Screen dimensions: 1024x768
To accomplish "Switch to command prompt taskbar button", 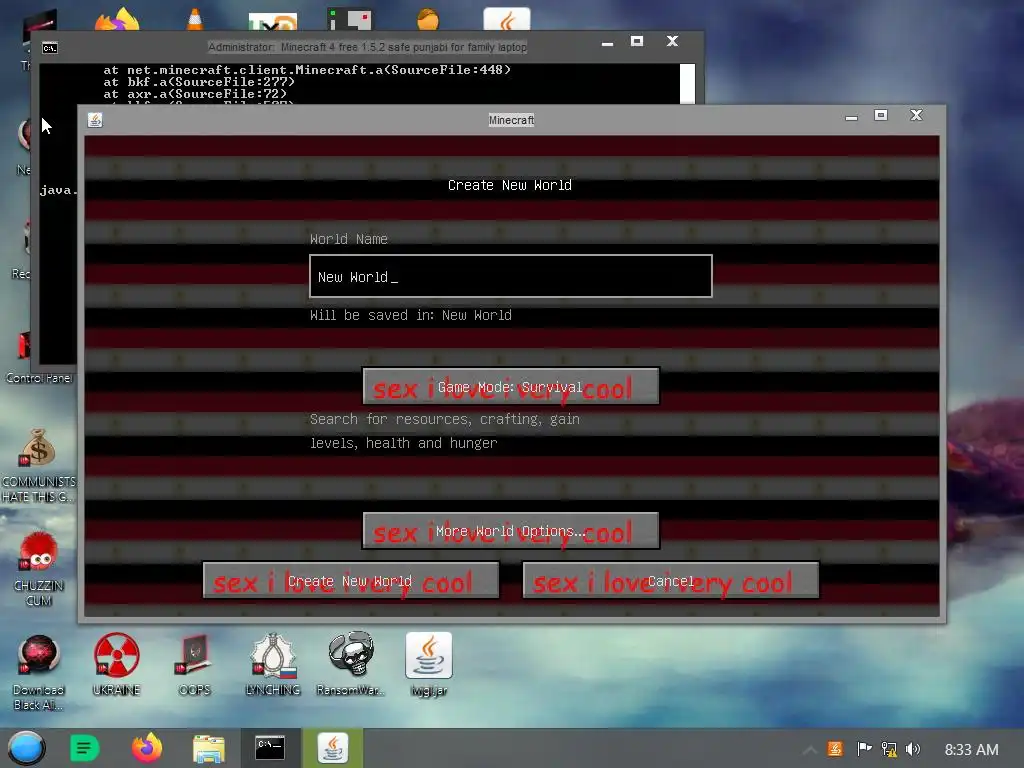I will pyautogui.click(x=270, y=748).
